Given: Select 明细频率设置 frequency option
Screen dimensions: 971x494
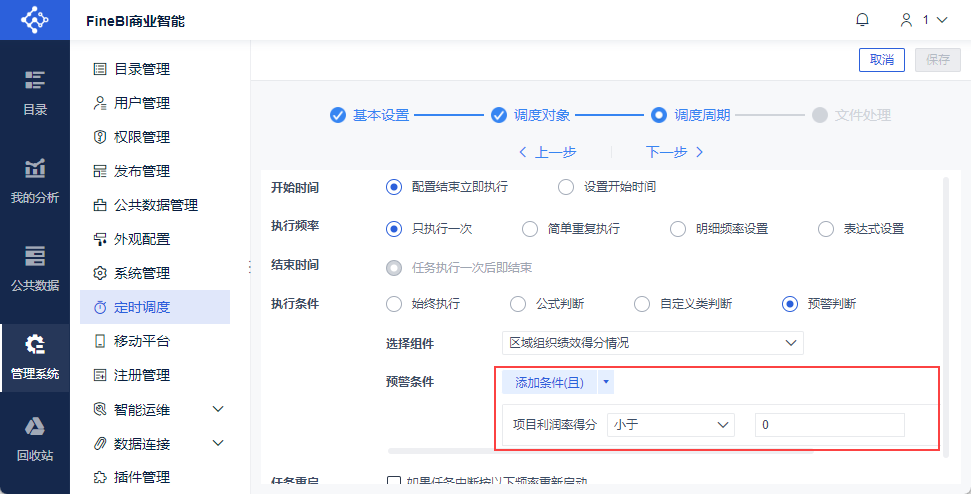Looking at the screenshot, I should click(x=678, y=229).
